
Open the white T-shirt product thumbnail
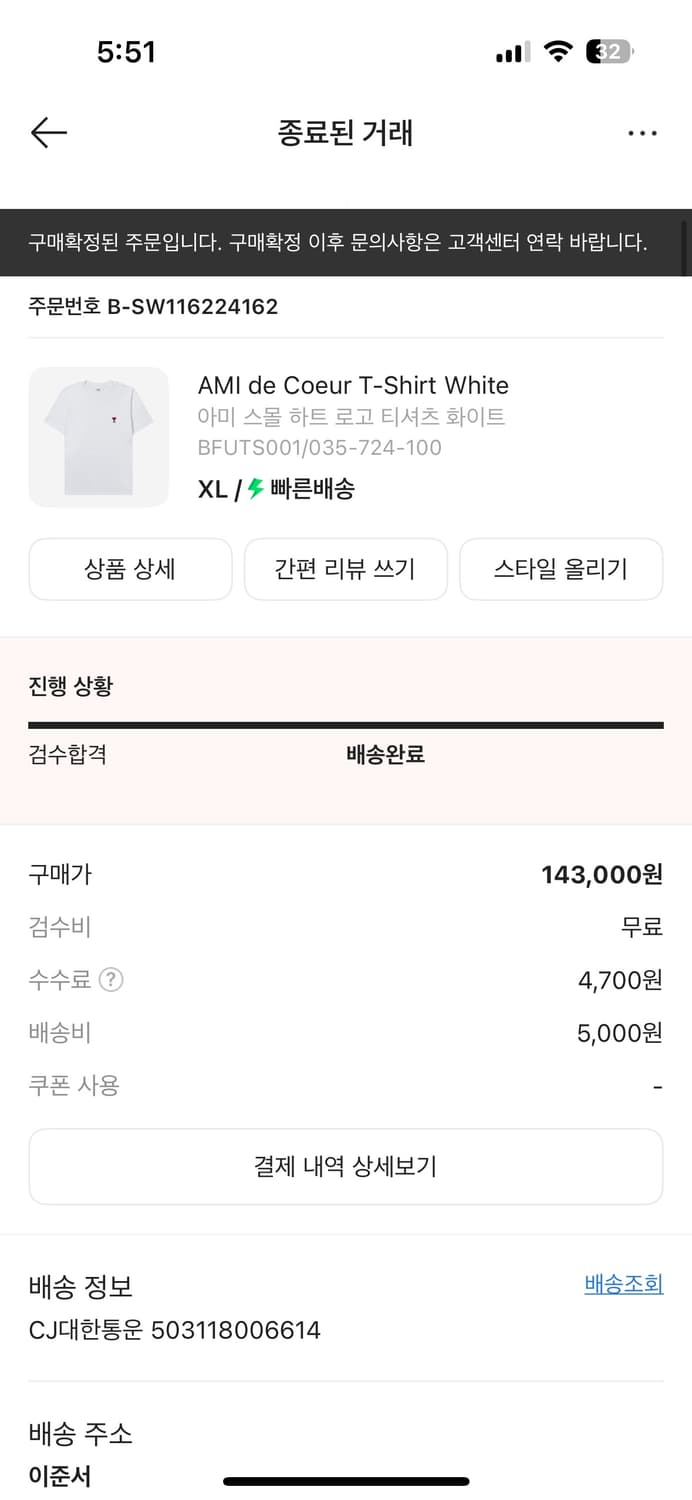[98, 437]
